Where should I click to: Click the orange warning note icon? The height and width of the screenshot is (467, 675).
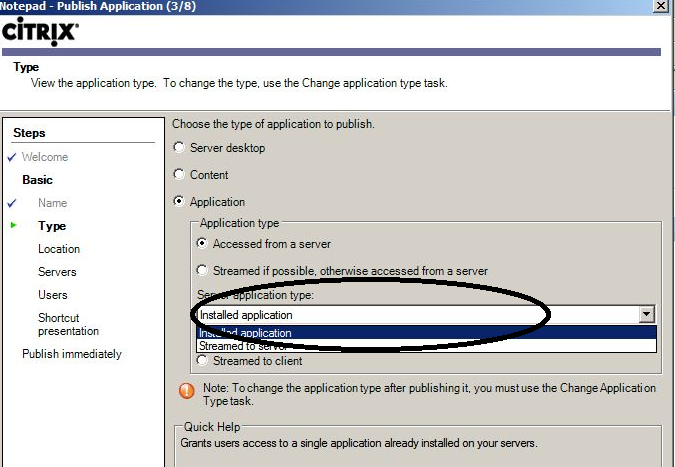pos(186,390)
